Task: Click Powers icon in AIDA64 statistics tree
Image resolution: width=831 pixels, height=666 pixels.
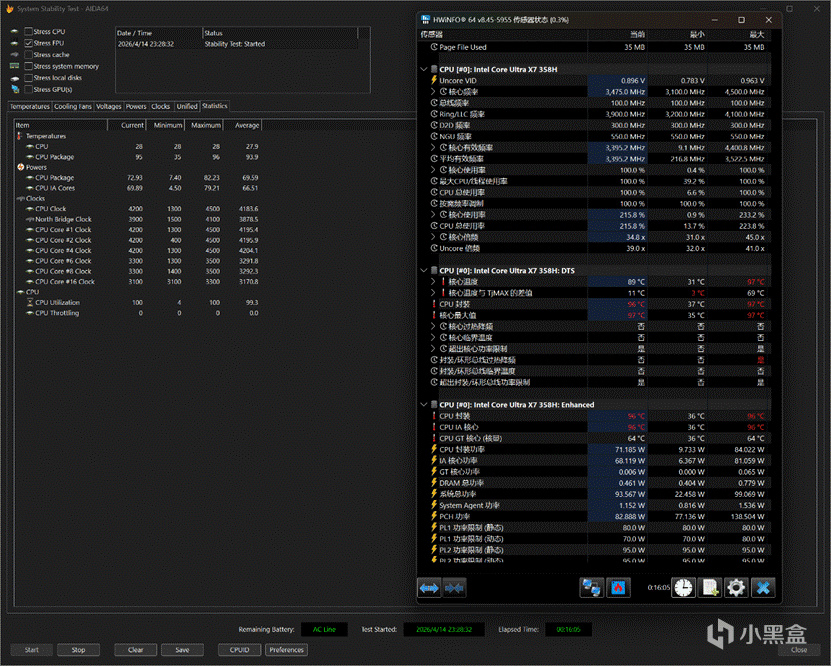Action: click(21, 167)
